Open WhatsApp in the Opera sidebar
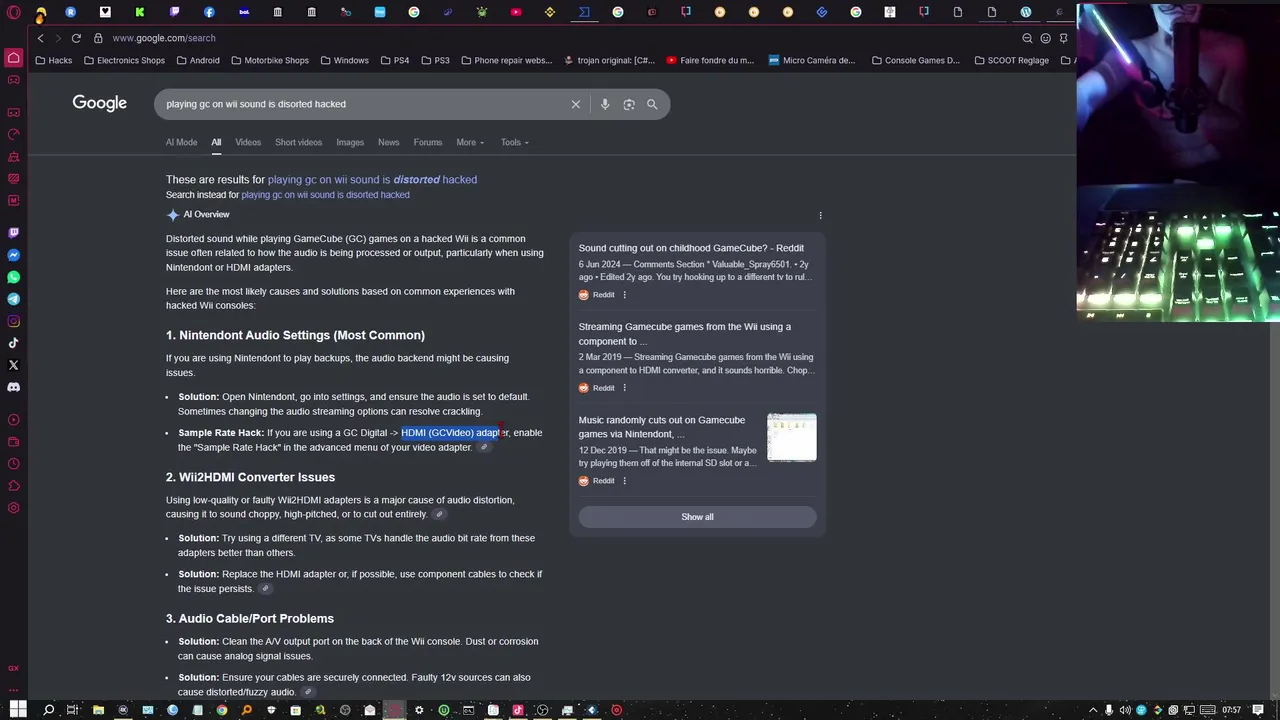 [x=14, y=277]
